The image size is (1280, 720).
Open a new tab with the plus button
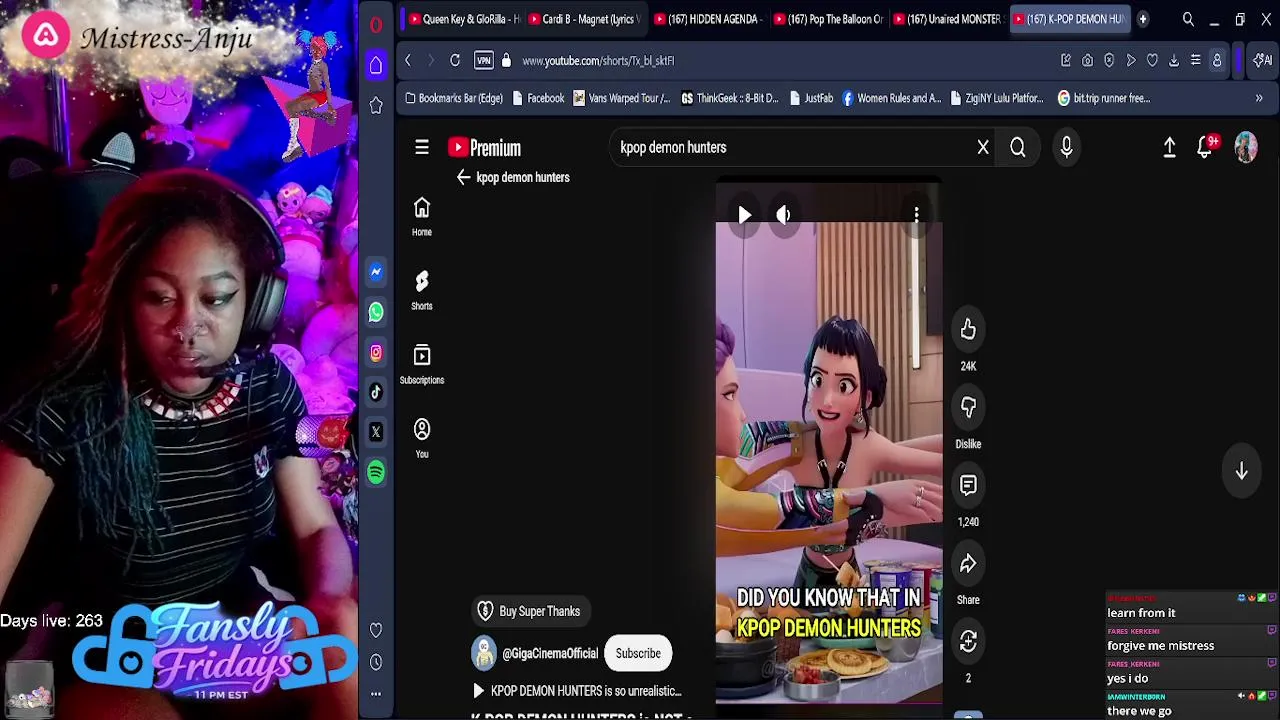click(x=1143, y=19)
